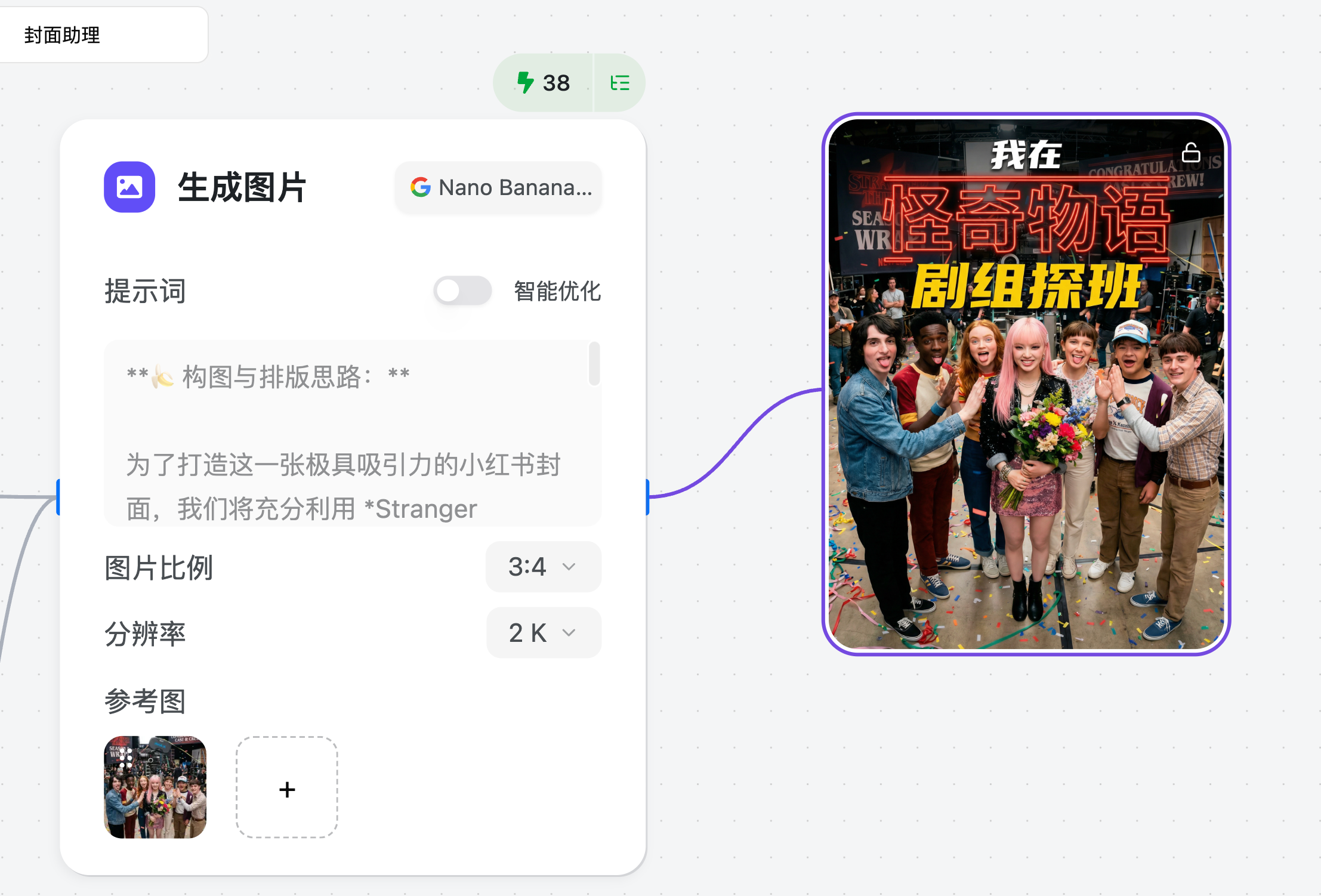Viewport: 1321px width, 896px height.
Task: Click the prompt text scrollbar
Action: point(594,364)
